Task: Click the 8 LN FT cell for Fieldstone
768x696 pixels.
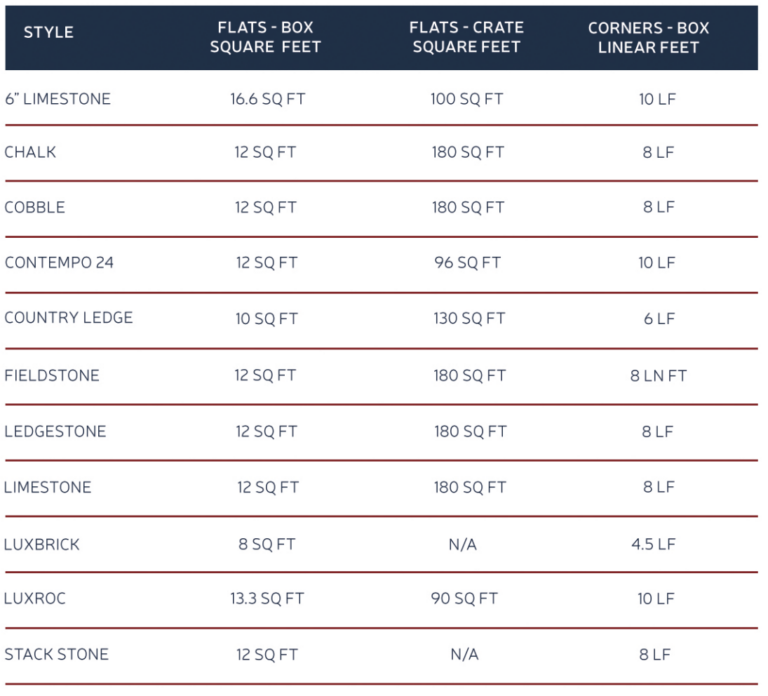Action: coord(658,376)
